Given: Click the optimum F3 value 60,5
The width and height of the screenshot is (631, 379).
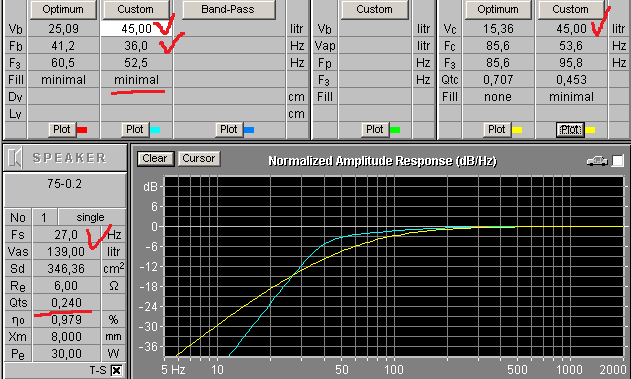Looking at the screenshot, I should tap(63, 63).
